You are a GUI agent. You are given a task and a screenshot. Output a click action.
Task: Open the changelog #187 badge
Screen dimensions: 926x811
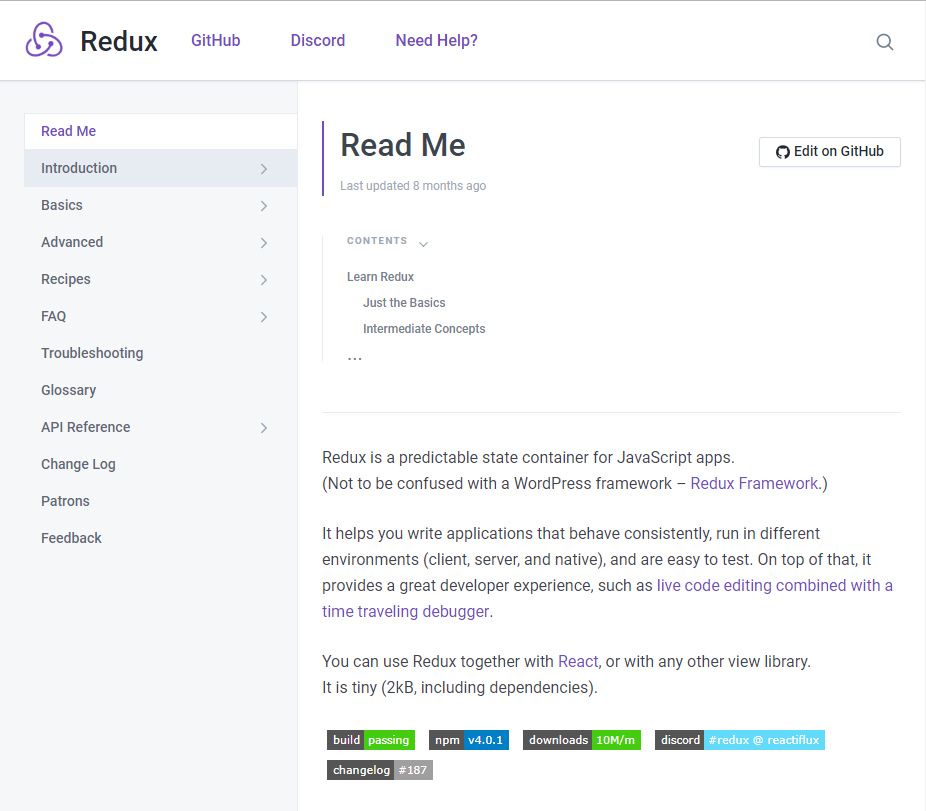pos(380,770)
